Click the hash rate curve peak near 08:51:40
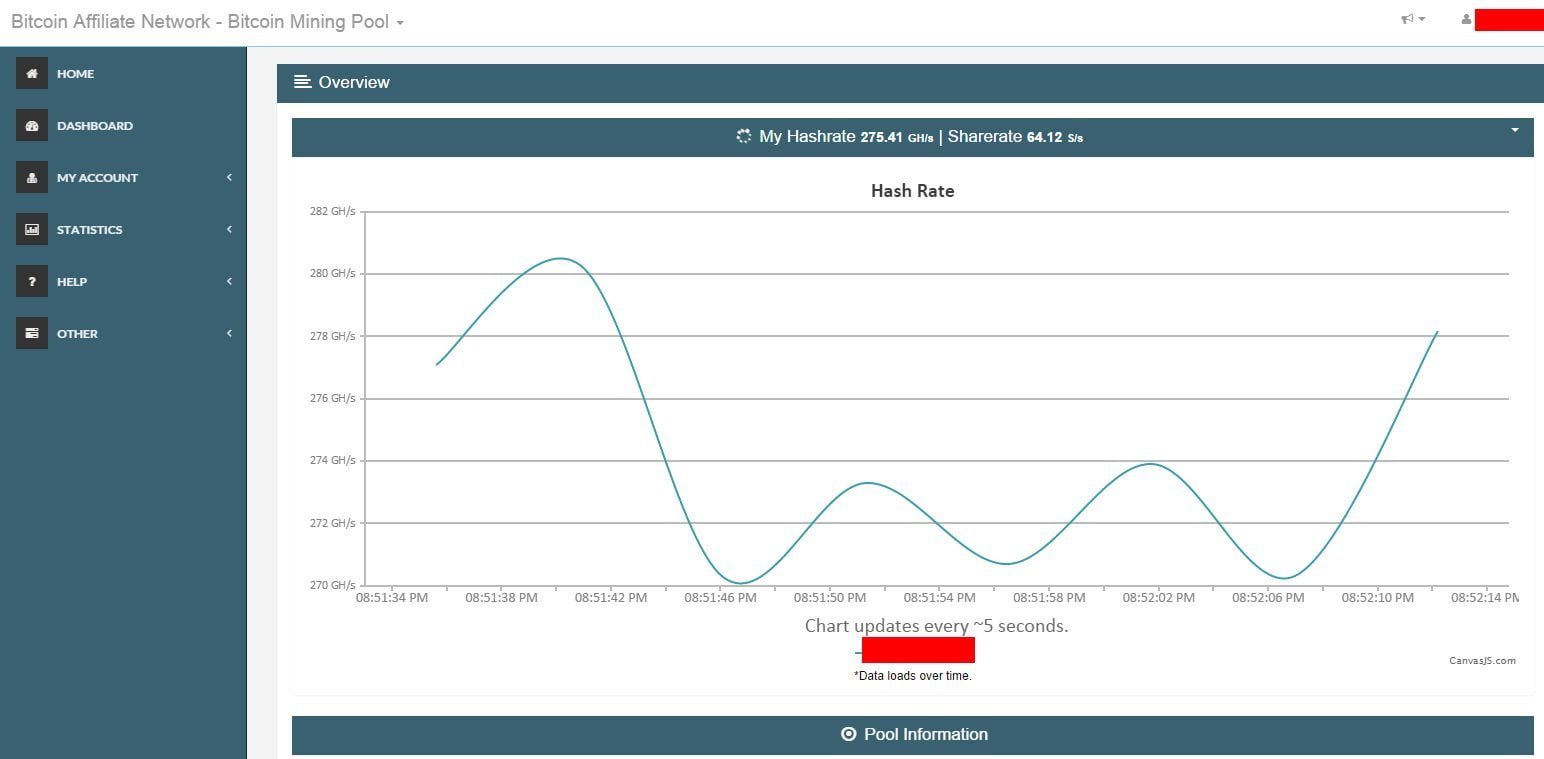 560,259
